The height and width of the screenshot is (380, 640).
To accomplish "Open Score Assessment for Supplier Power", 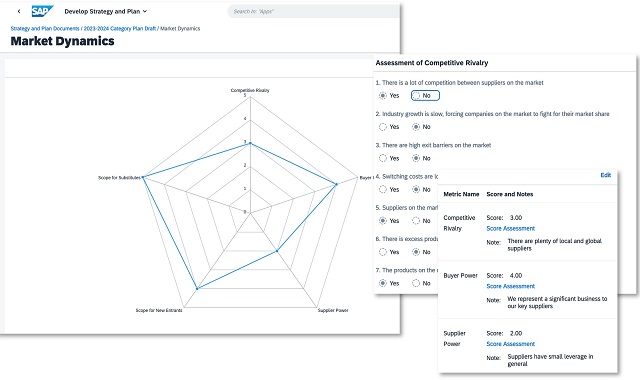I will tap(511, 344).
